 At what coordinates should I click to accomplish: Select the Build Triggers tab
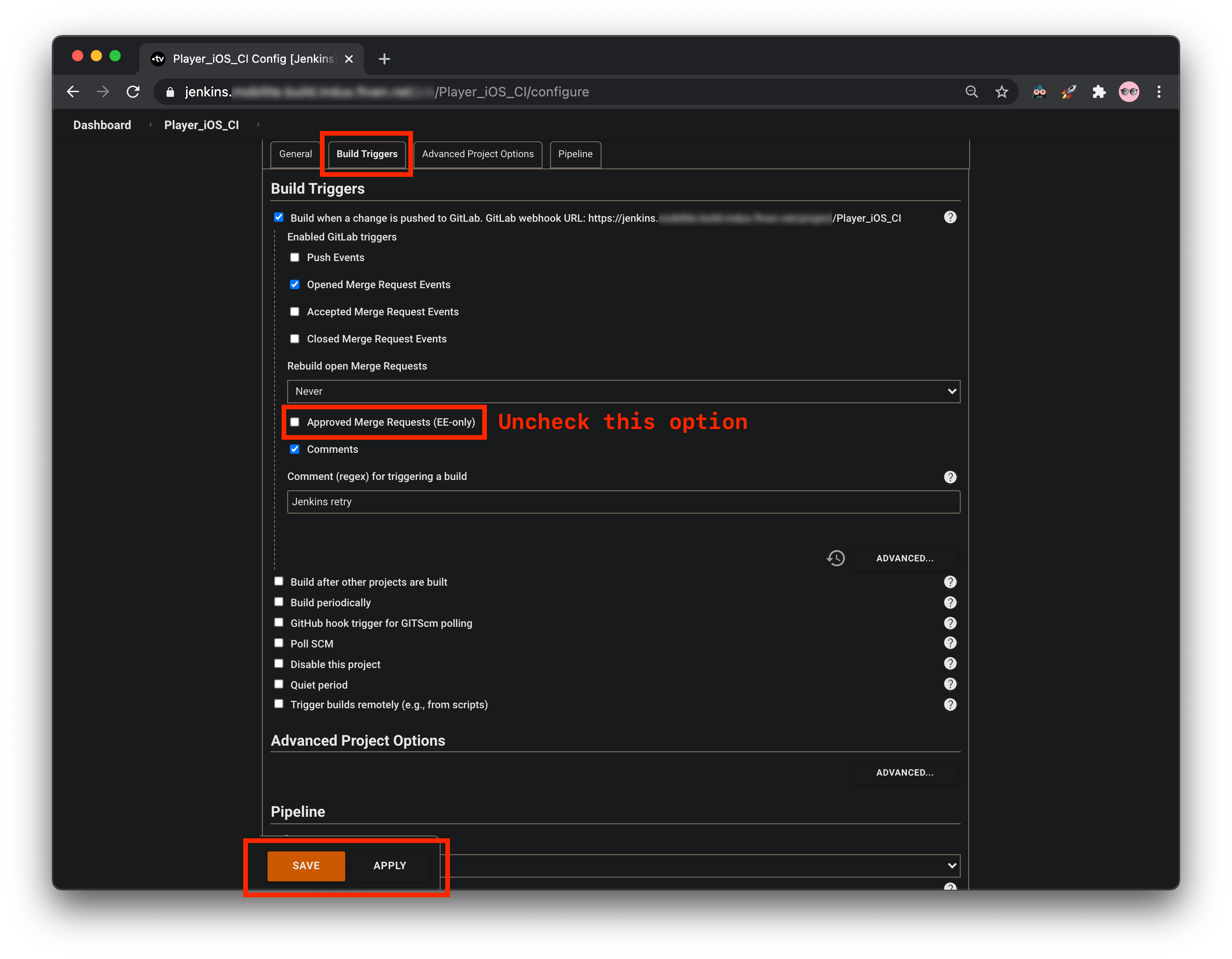pos(367,154)
